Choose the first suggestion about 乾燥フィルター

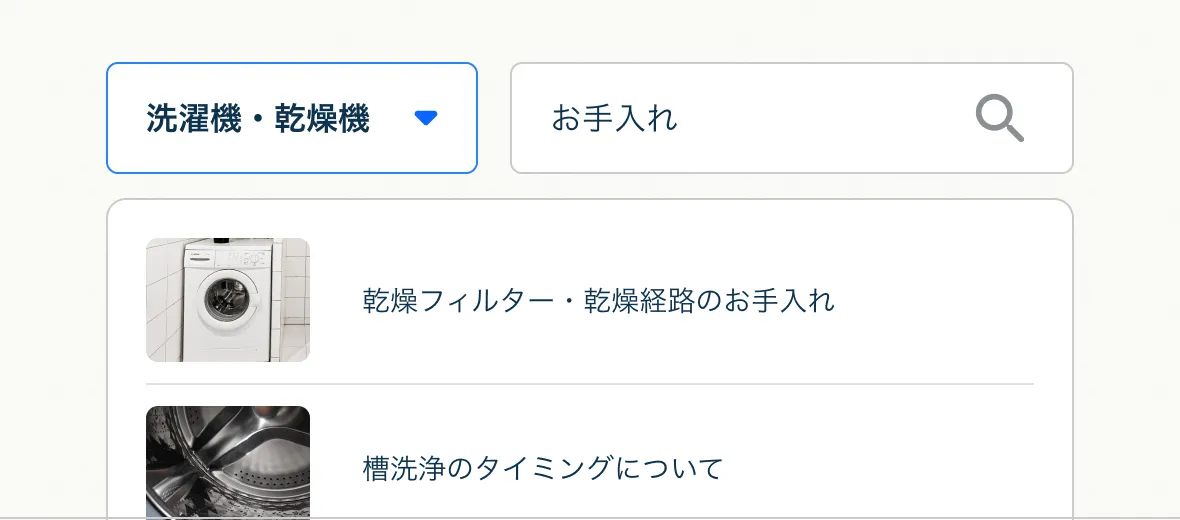pyautogui.click(x=590, y=300)
